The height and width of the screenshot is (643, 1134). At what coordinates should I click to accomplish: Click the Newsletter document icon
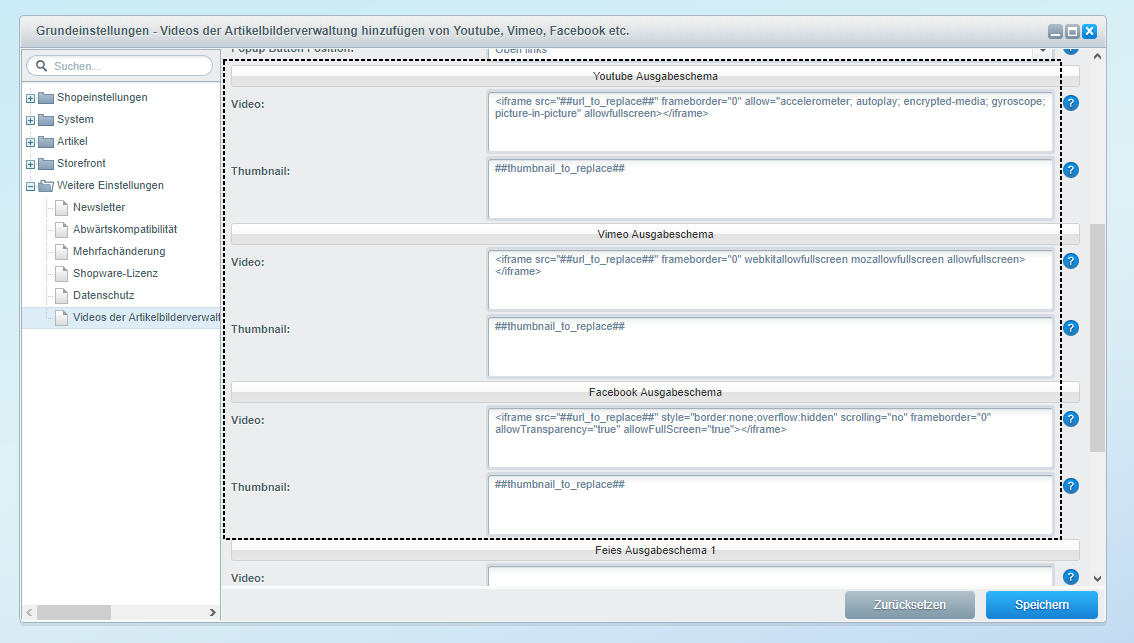tap(61, 208)
